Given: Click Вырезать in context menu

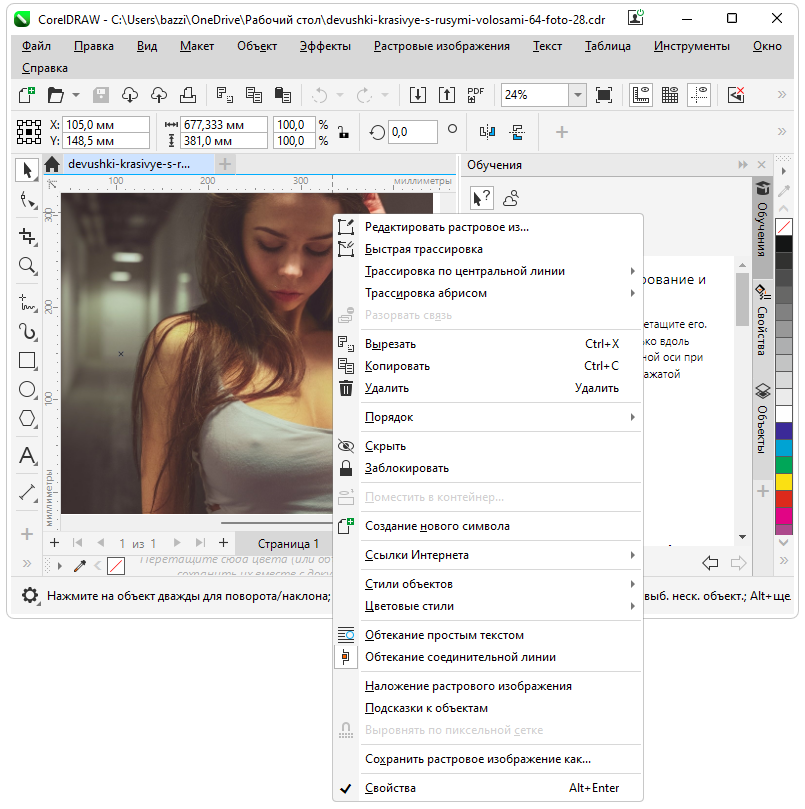Looking at the screenshot, I should [488, 344].
